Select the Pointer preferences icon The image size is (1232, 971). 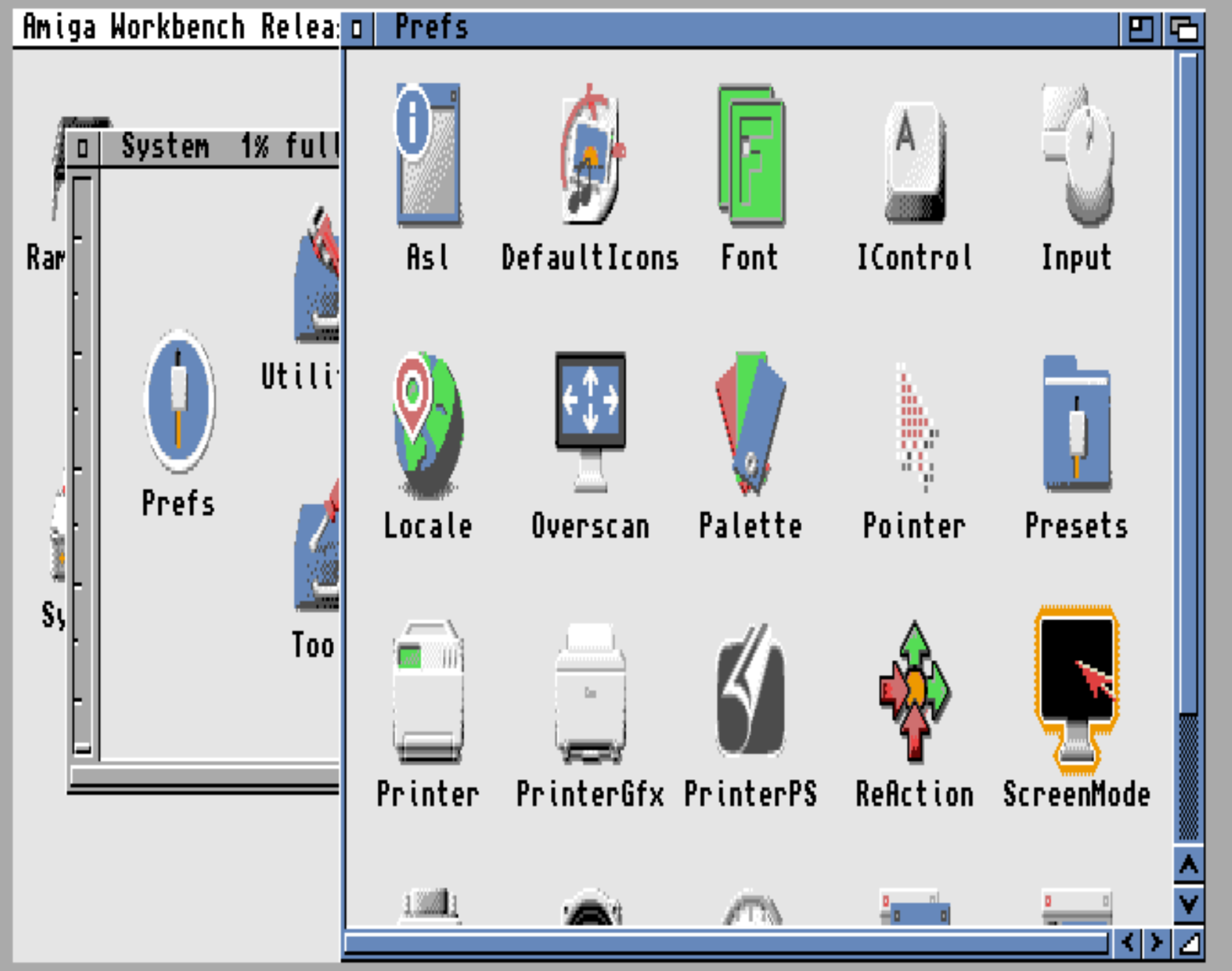pos(916,426)
